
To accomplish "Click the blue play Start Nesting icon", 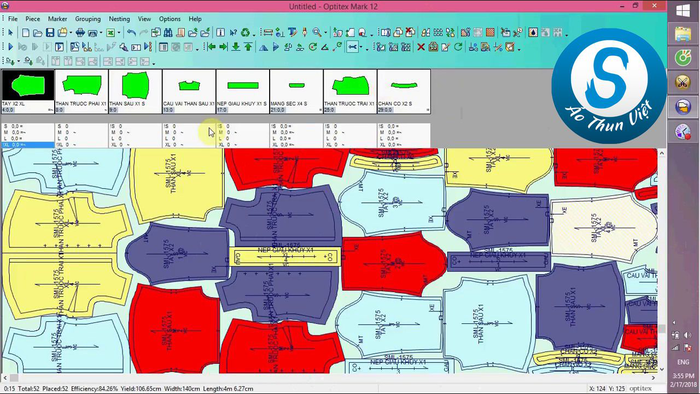I will (x=11, y=47).
